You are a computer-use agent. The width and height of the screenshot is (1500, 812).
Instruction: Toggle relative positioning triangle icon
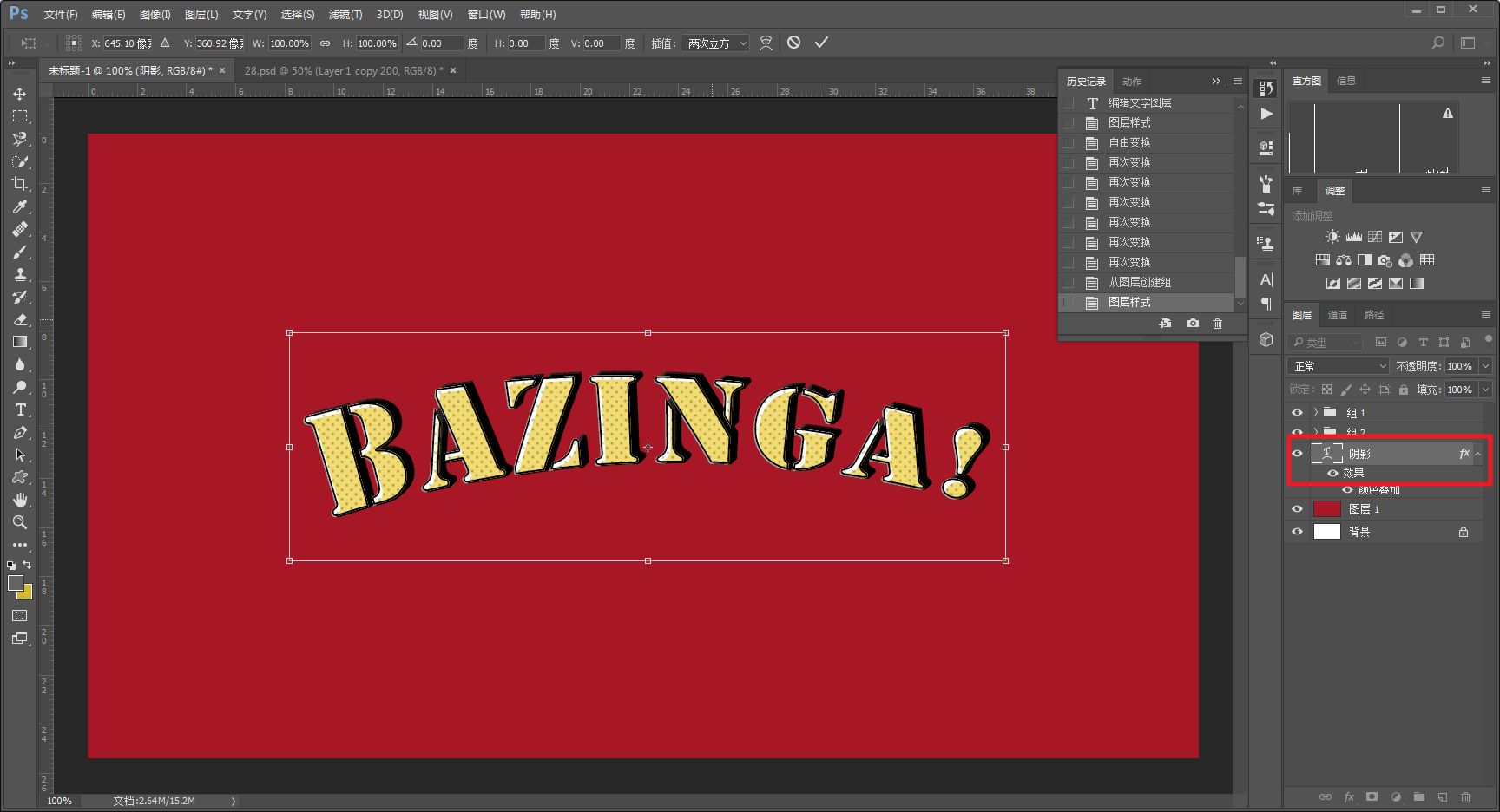click(165, 43)
